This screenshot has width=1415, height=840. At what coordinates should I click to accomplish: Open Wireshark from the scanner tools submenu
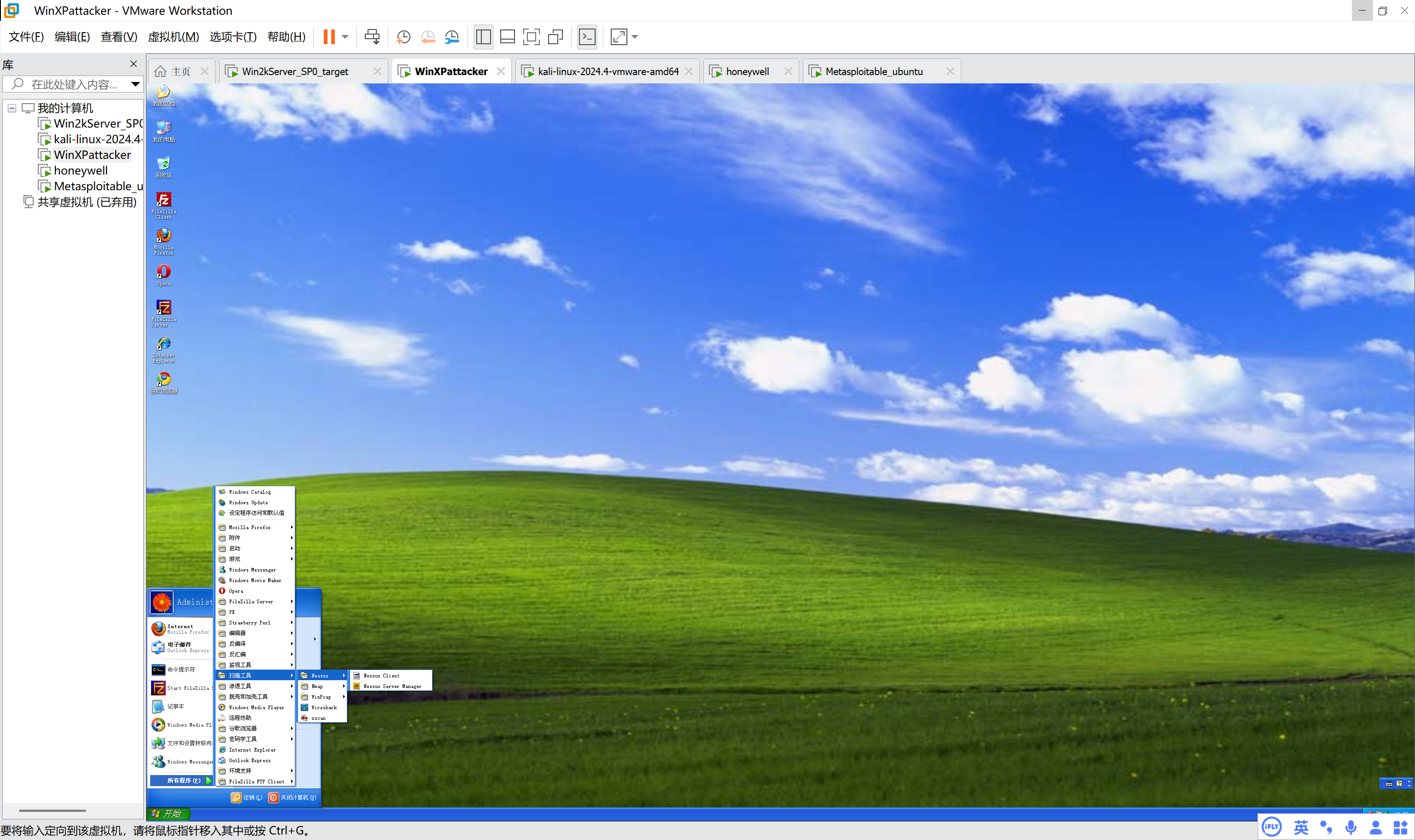pyautogui.click(x=324, y=707)
